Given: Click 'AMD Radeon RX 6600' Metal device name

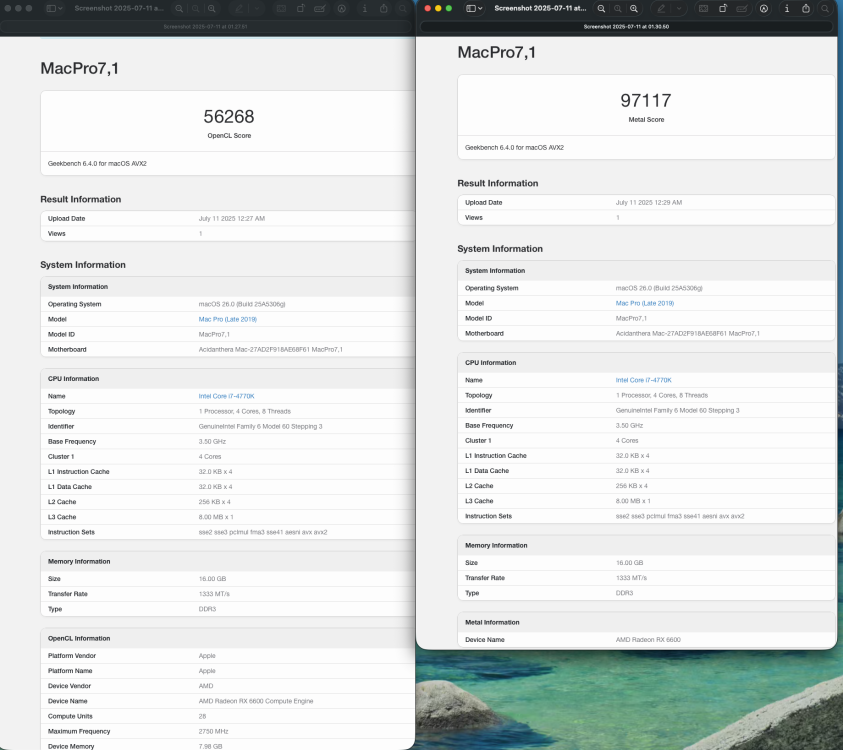Looking at the screenshot, I should pyautogui.click(x=648, y=640).
